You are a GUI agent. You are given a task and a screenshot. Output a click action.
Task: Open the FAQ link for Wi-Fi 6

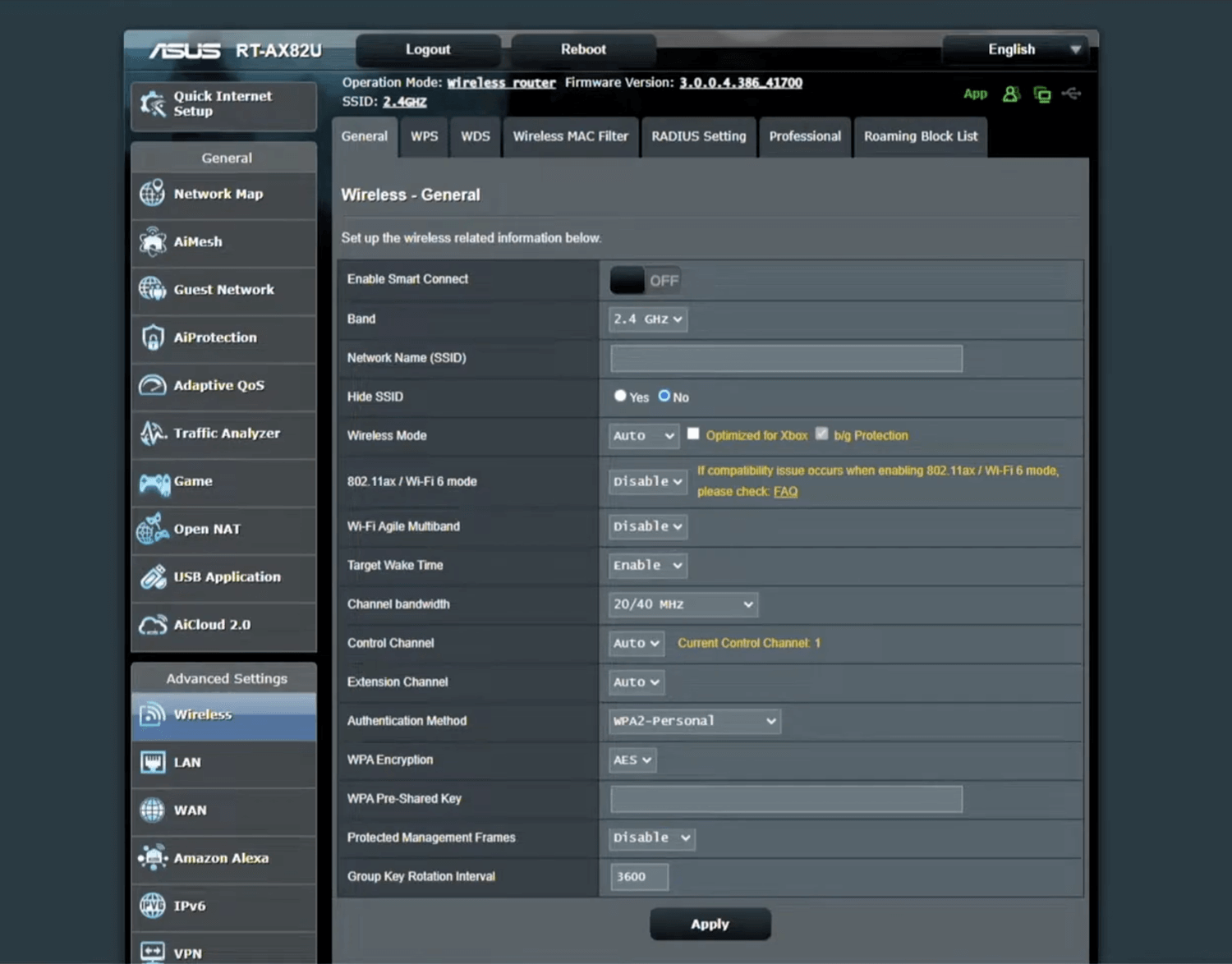(x=785, y=492)
